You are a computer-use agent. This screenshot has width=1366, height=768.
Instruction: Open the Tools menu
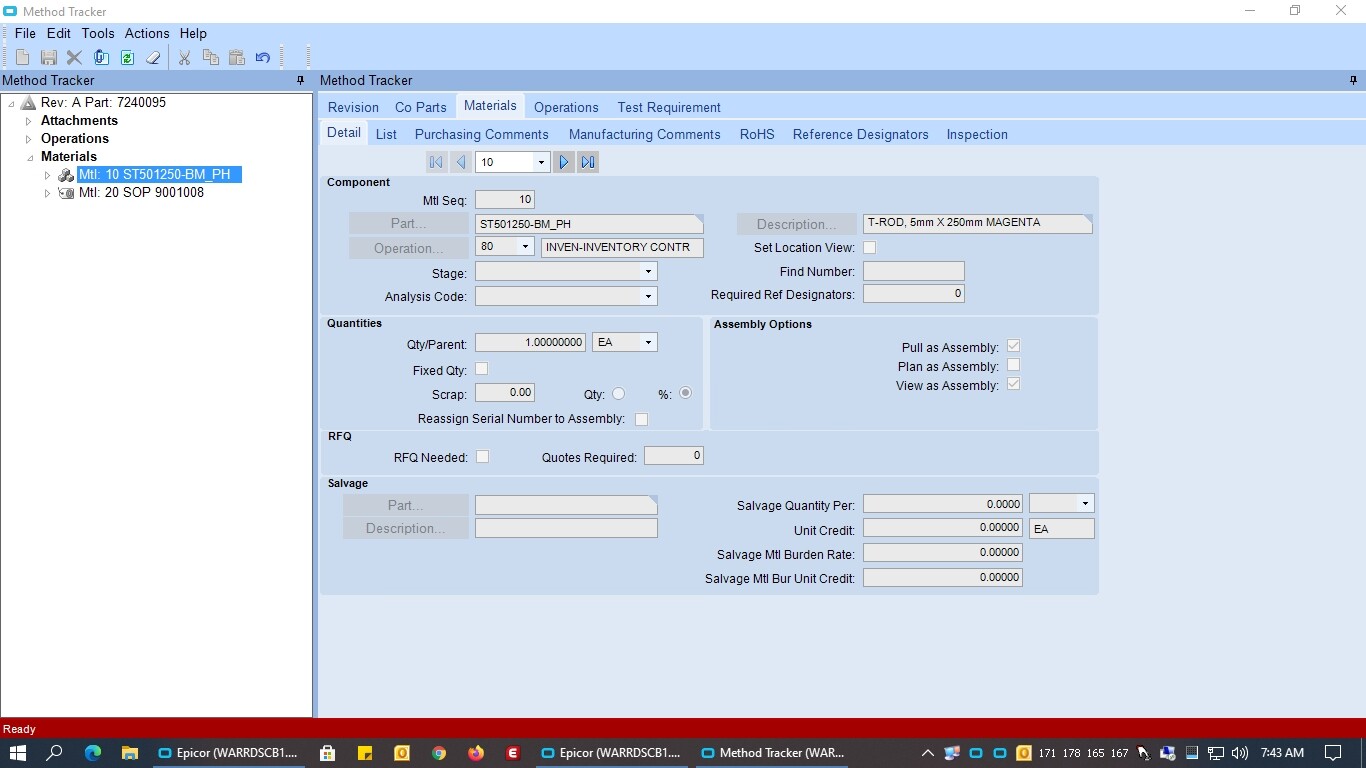click(98, 33)
